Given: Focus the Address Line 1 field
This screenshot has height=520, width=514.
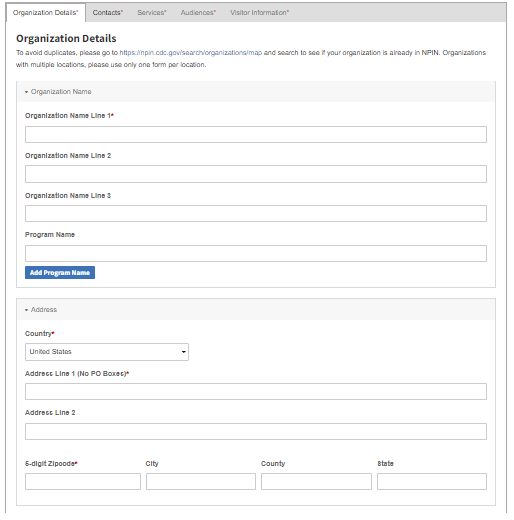Looking at the screenshot, I should point(256,391).
